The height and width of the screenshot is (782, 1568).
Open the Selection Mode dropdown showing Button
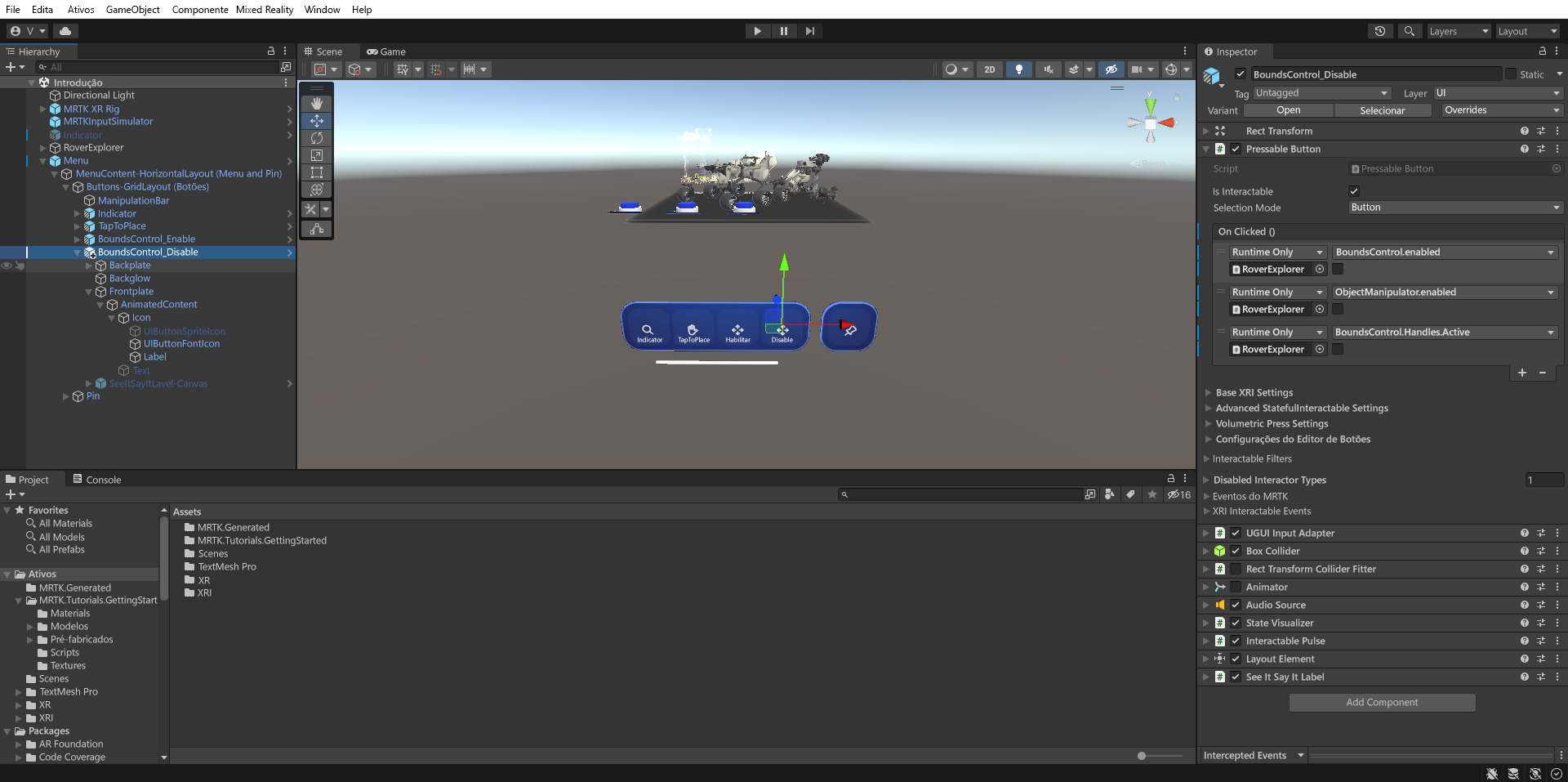pyautogui.click(x=1455, y=208)
